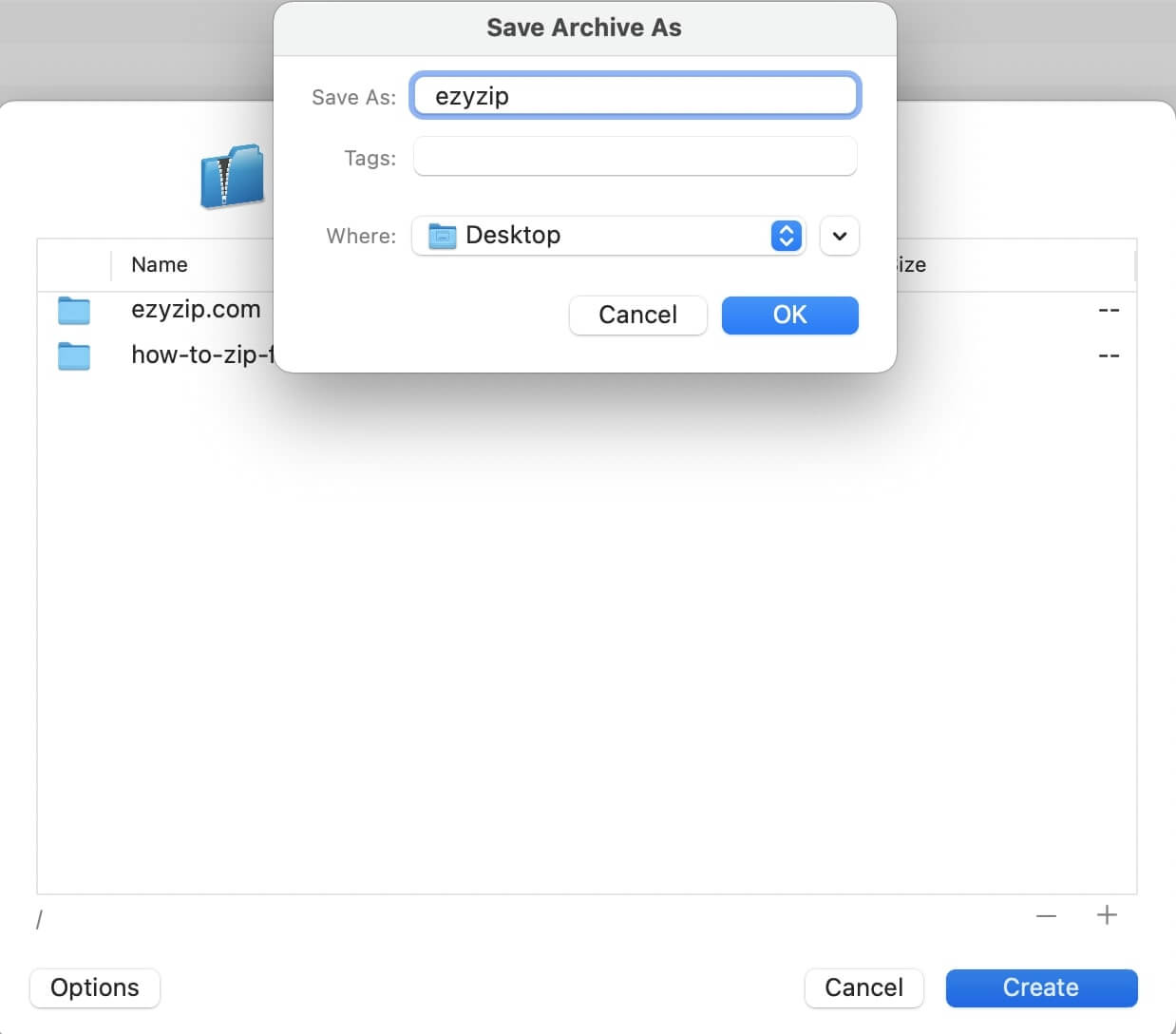This screenshot has width=1176, height=1034.
Task: Click the plus button to add files
Action: [x=1107, y=915]
